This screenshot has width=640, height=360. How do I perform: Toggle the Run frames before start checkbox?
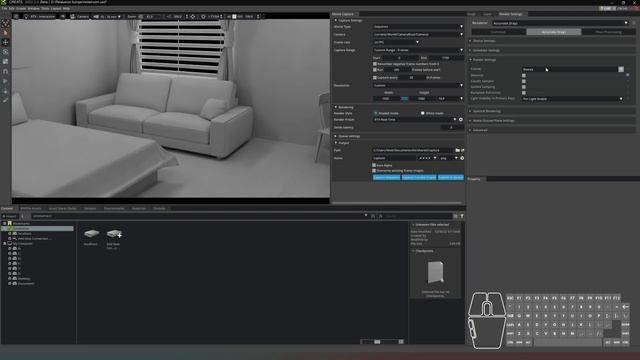click(x=375, y=70)
